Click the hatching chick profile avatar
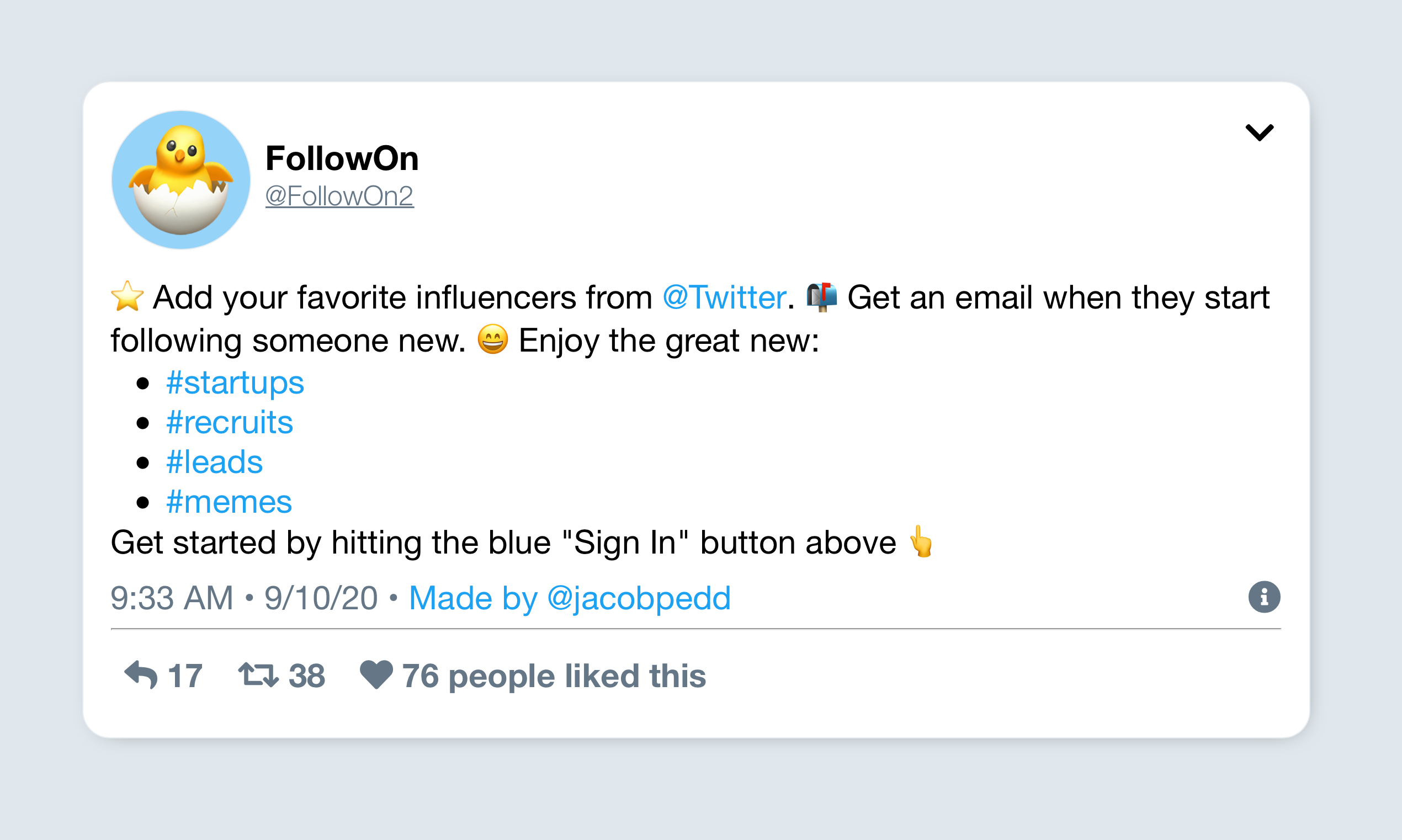Image resolution: width=1402 pixels, height=840 pixels. point(180,180)
